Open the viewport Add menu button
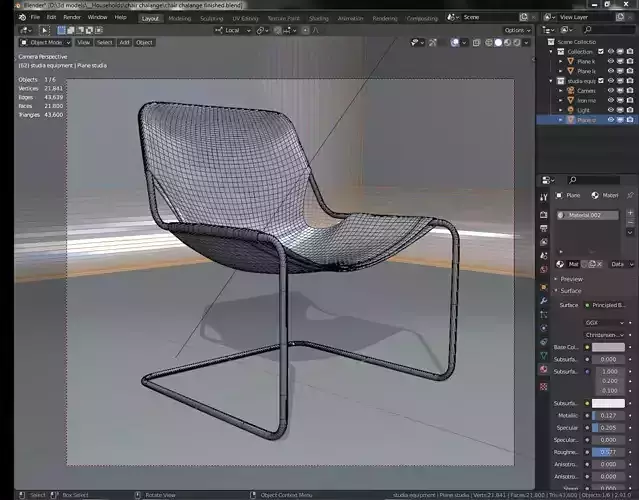The width and height of the screenshot is (639, 500). (124, 42)
